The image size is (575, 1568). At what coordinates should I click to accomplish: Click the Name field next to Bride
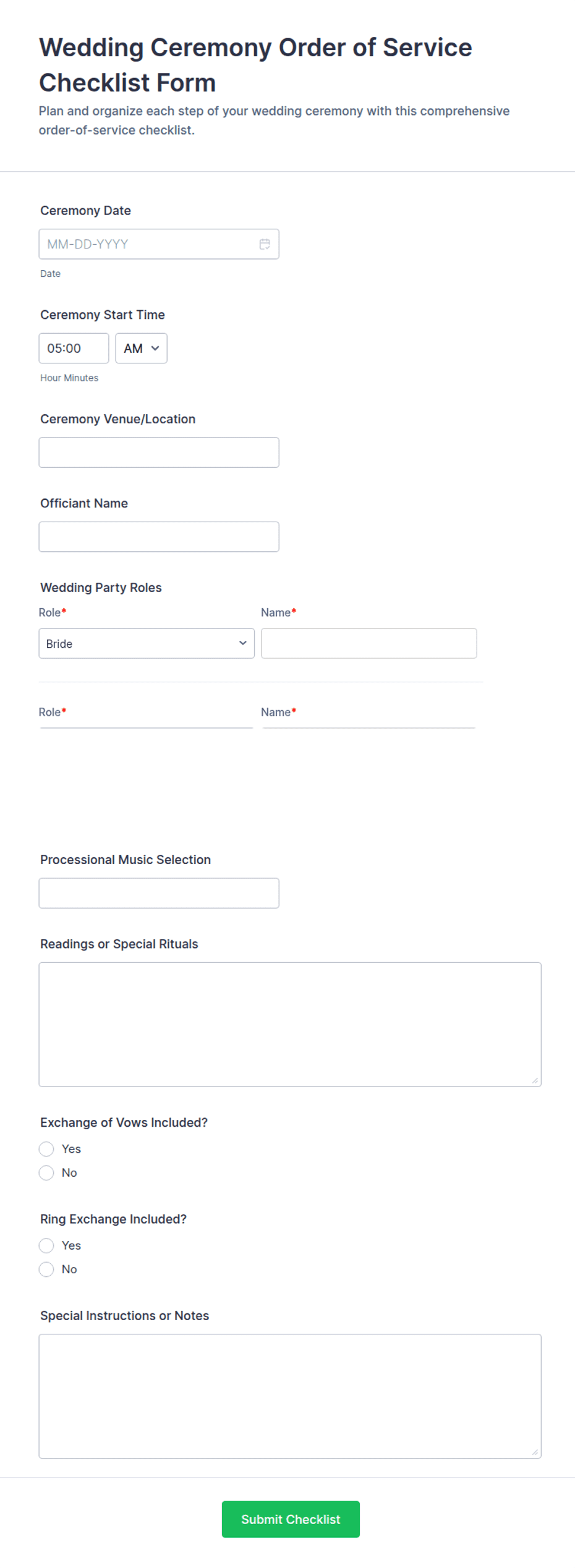pyautogui.click(x=369, y=643)
